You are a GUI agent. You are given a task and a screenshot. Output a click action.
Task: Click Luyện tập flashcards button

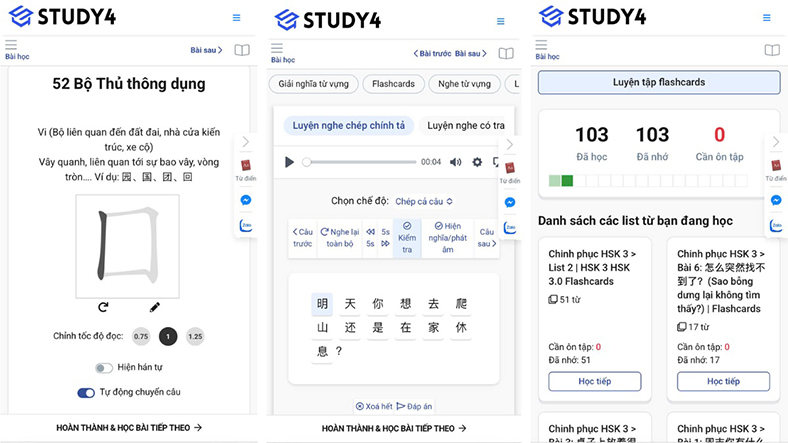coord(659,82)
